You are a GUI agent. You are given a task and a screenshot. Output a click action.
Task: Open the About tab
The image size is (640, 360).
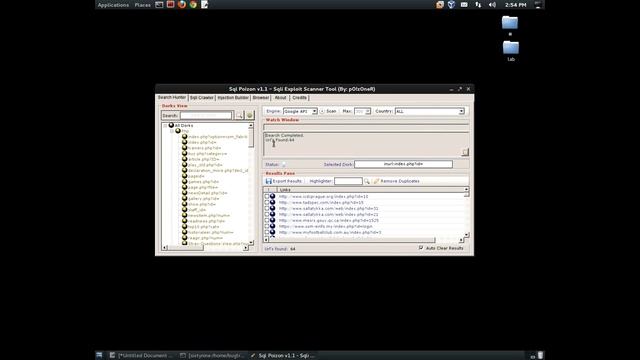(x=280, y=98)
